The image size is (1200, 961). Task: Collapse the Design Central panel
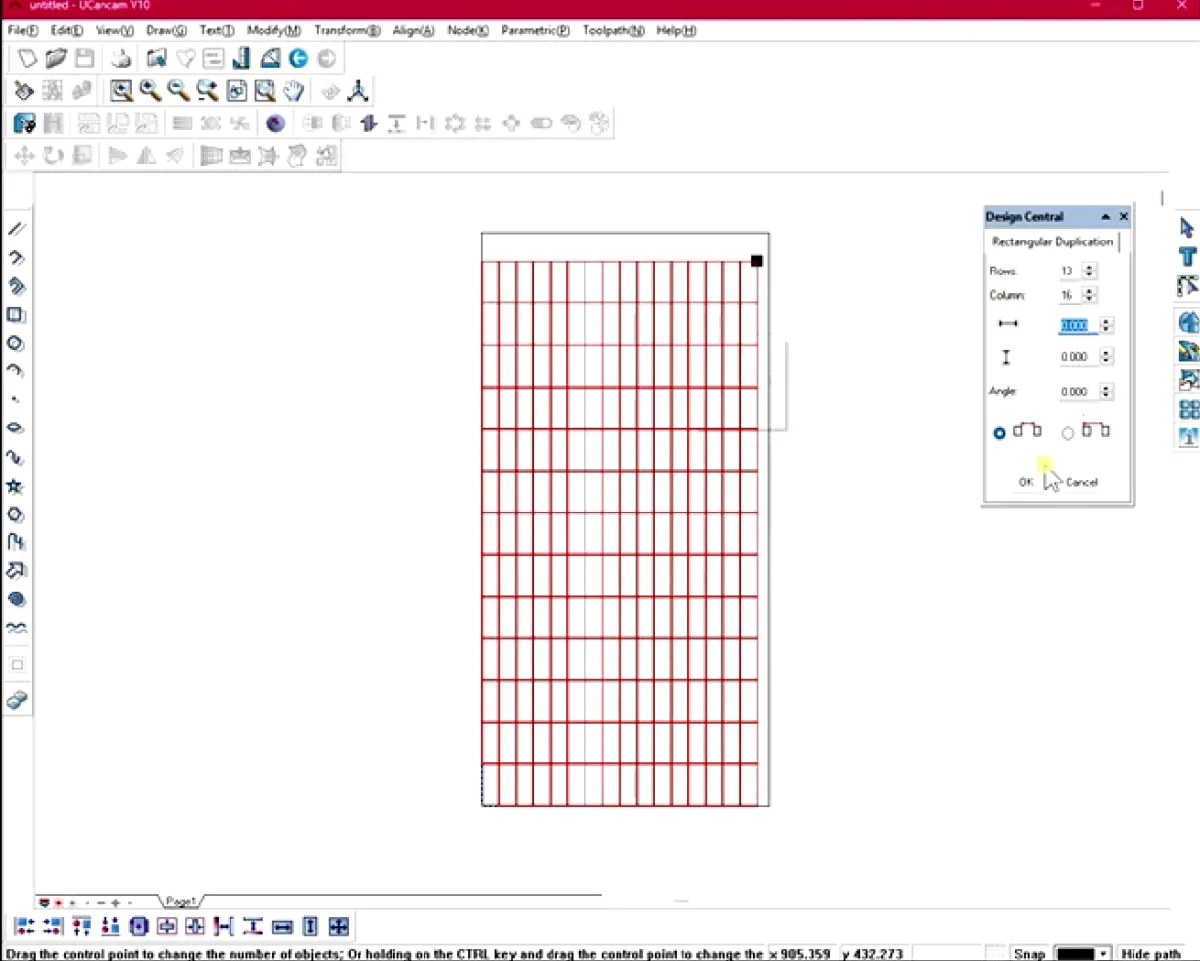coord(1106,217)
